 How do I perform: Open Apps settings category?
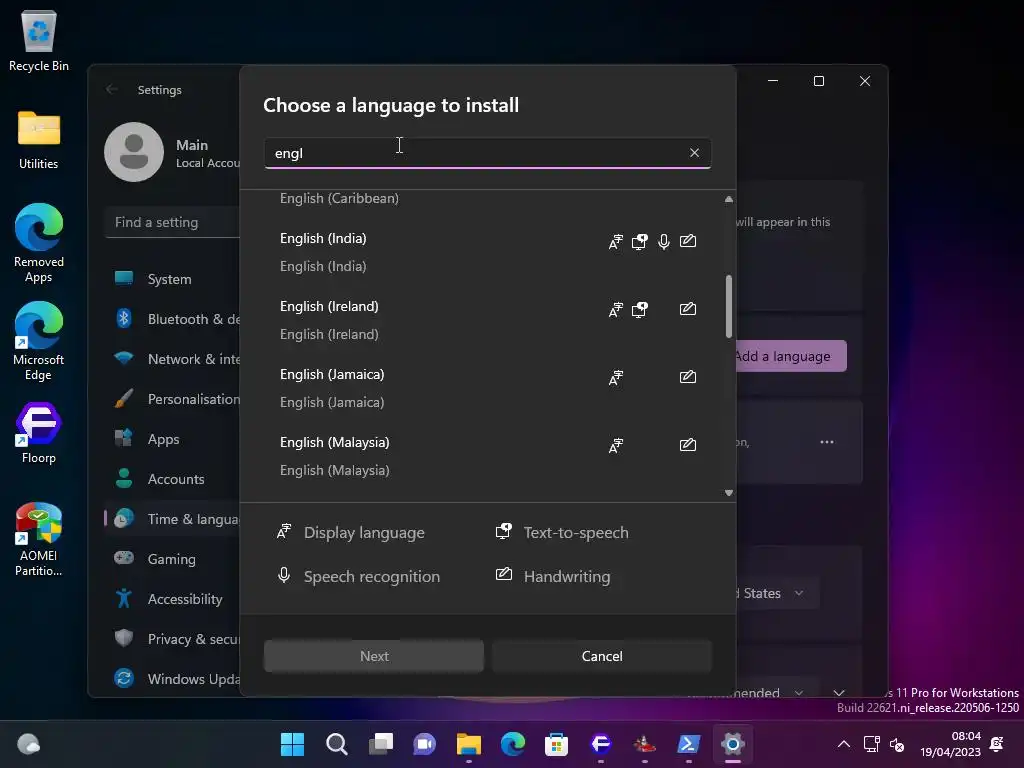(x=172, y=439)
